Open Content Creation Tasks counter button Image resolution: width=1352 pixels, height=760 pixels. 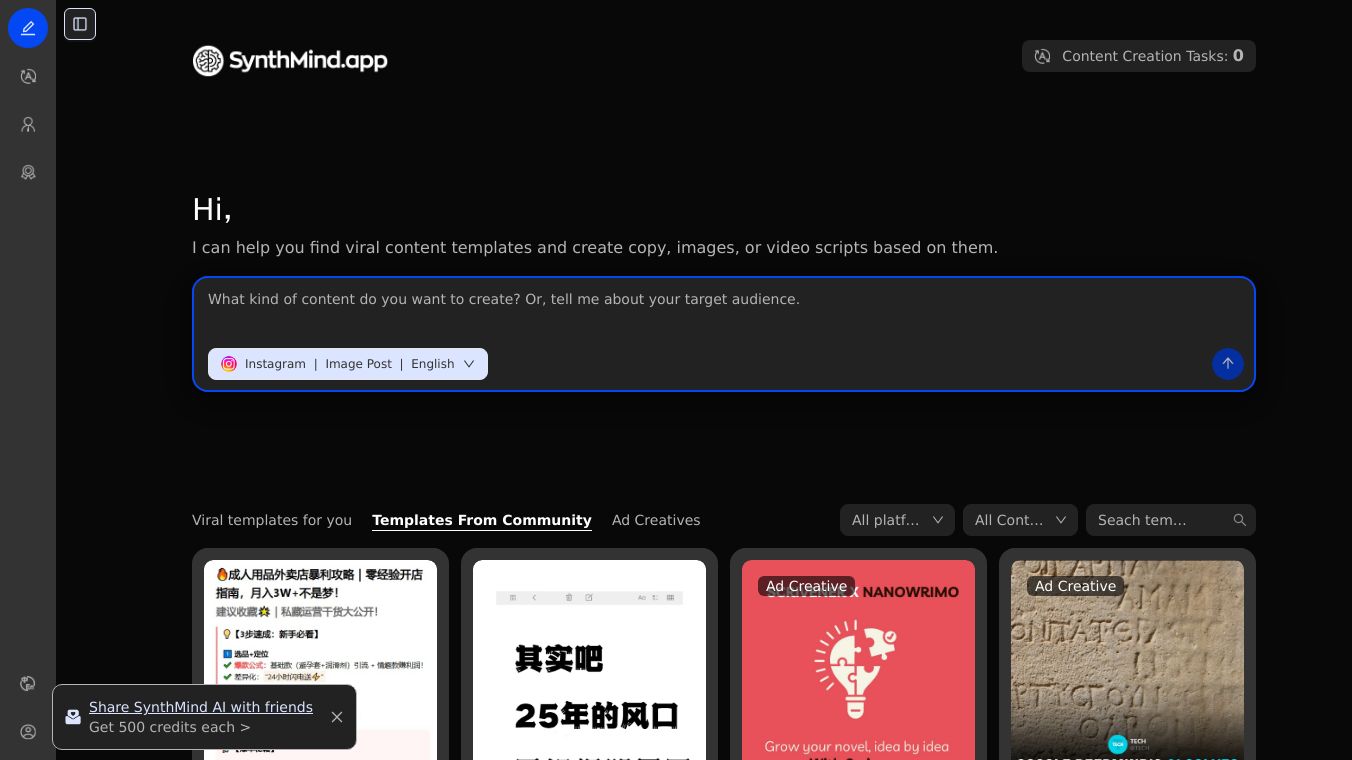point(1139,56)
